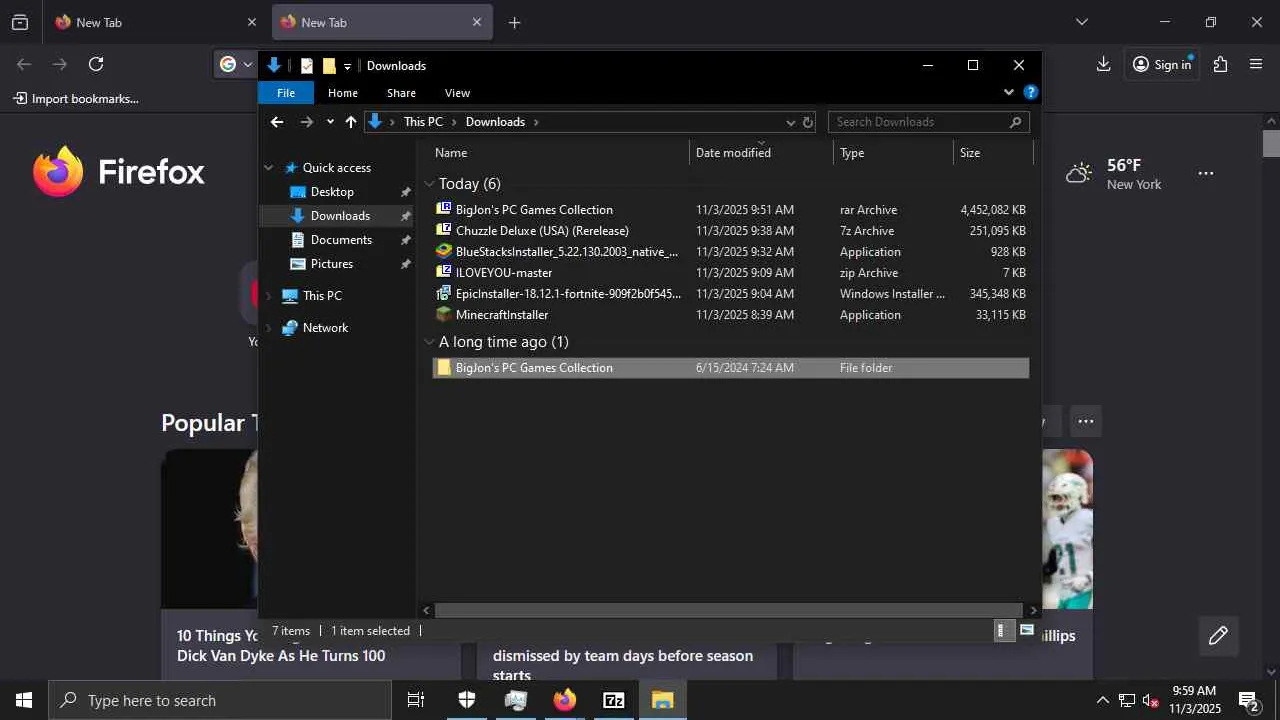The width and height of the screenshot is (1280, 720).
Task: Switch to the first New Tab in Firefox
Action: (155, 22)
